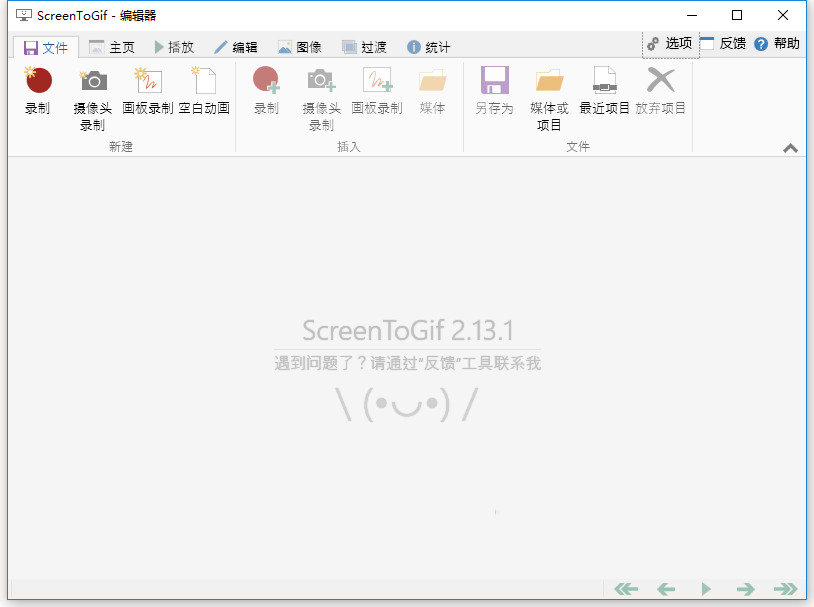This screenshot has width=814, height=607.
Task: Select the Record tool to start recording
Action: [37, 95]
